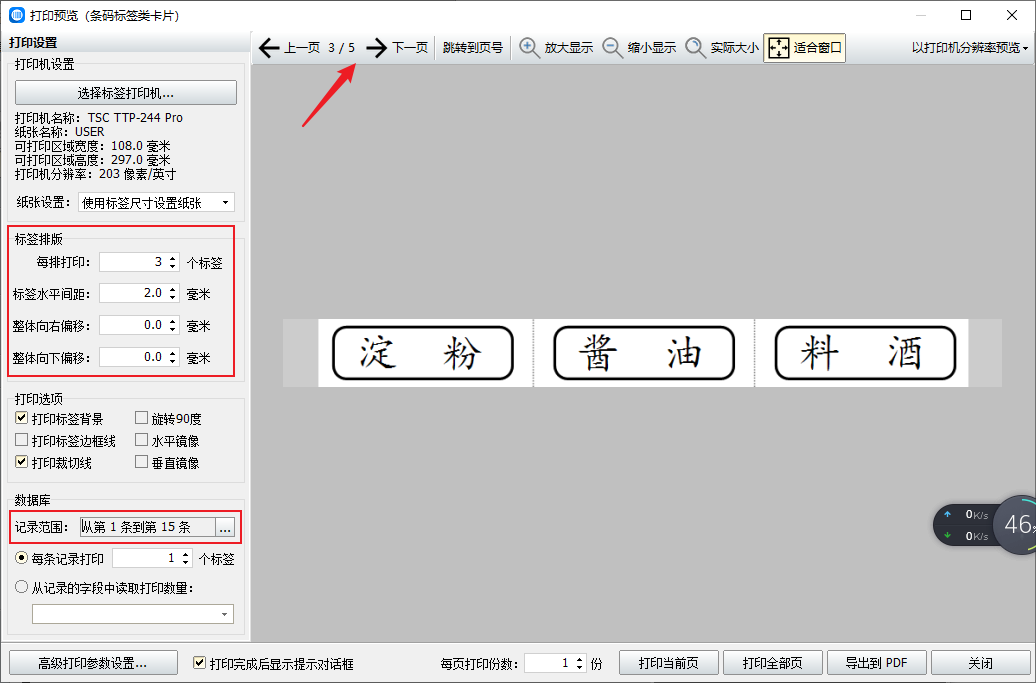Activate the fit to window icon
The width and height of the screenshot is (1036, 683).
(778, 48)
